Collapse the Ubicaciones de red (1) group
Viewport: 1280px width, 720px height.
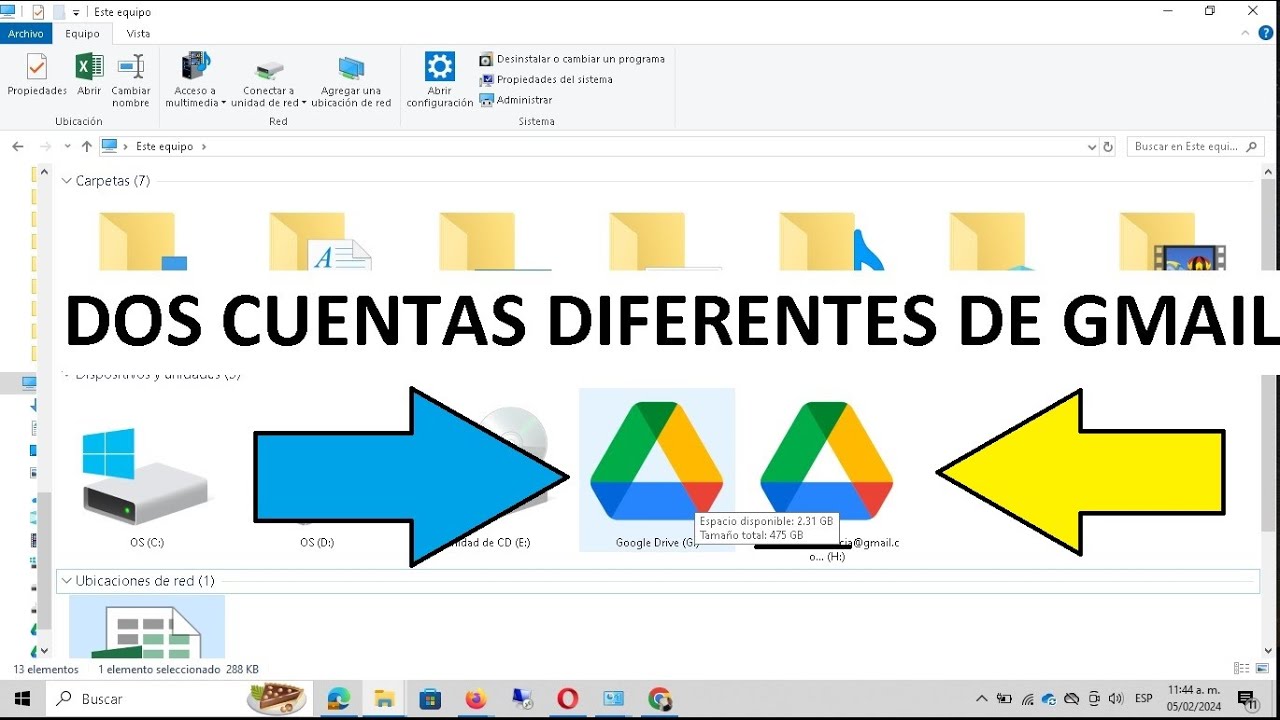67,581
